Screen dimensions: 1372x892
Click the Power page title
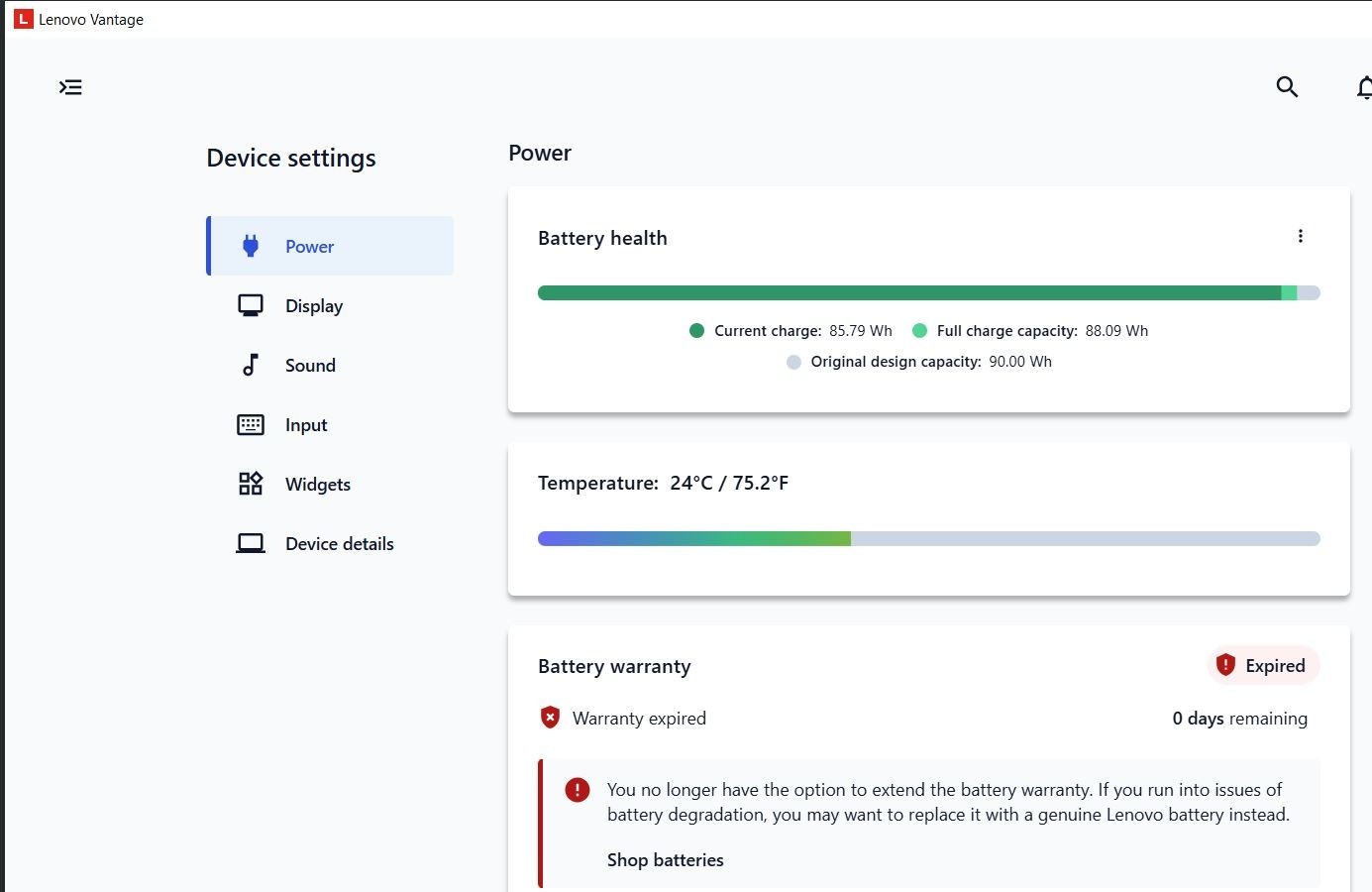point(540,153)
